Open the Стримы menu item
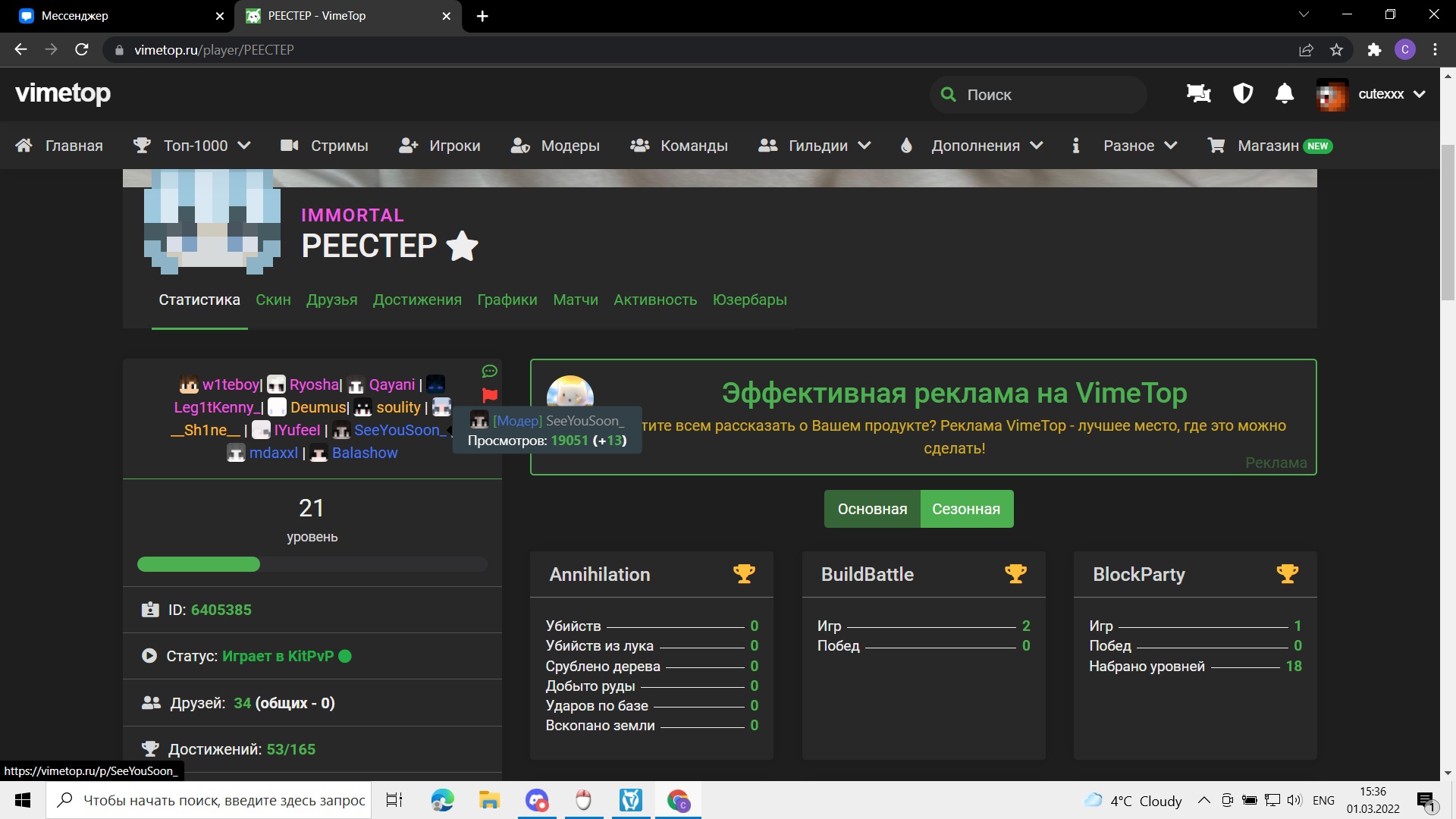1456x819 pixels. pyautogui.click(x=325, y=146)
